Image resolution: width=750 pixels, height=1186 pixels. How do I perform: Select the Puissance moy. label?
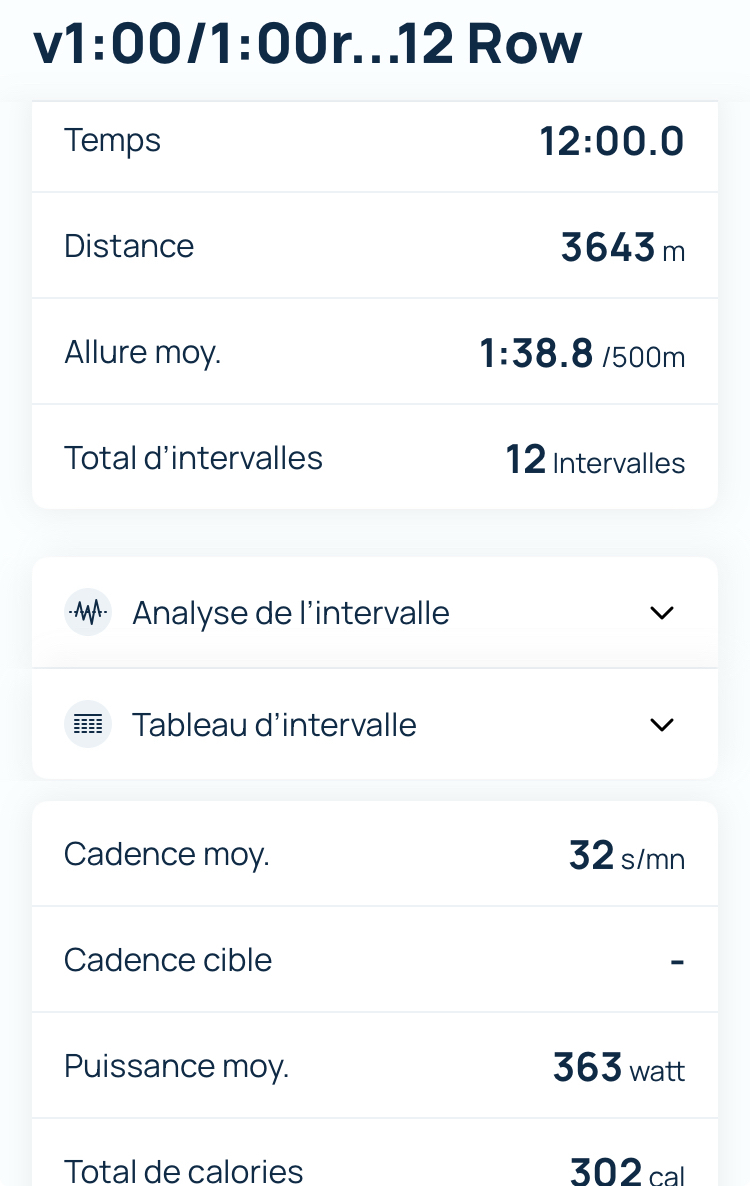tap(176, 1066)
